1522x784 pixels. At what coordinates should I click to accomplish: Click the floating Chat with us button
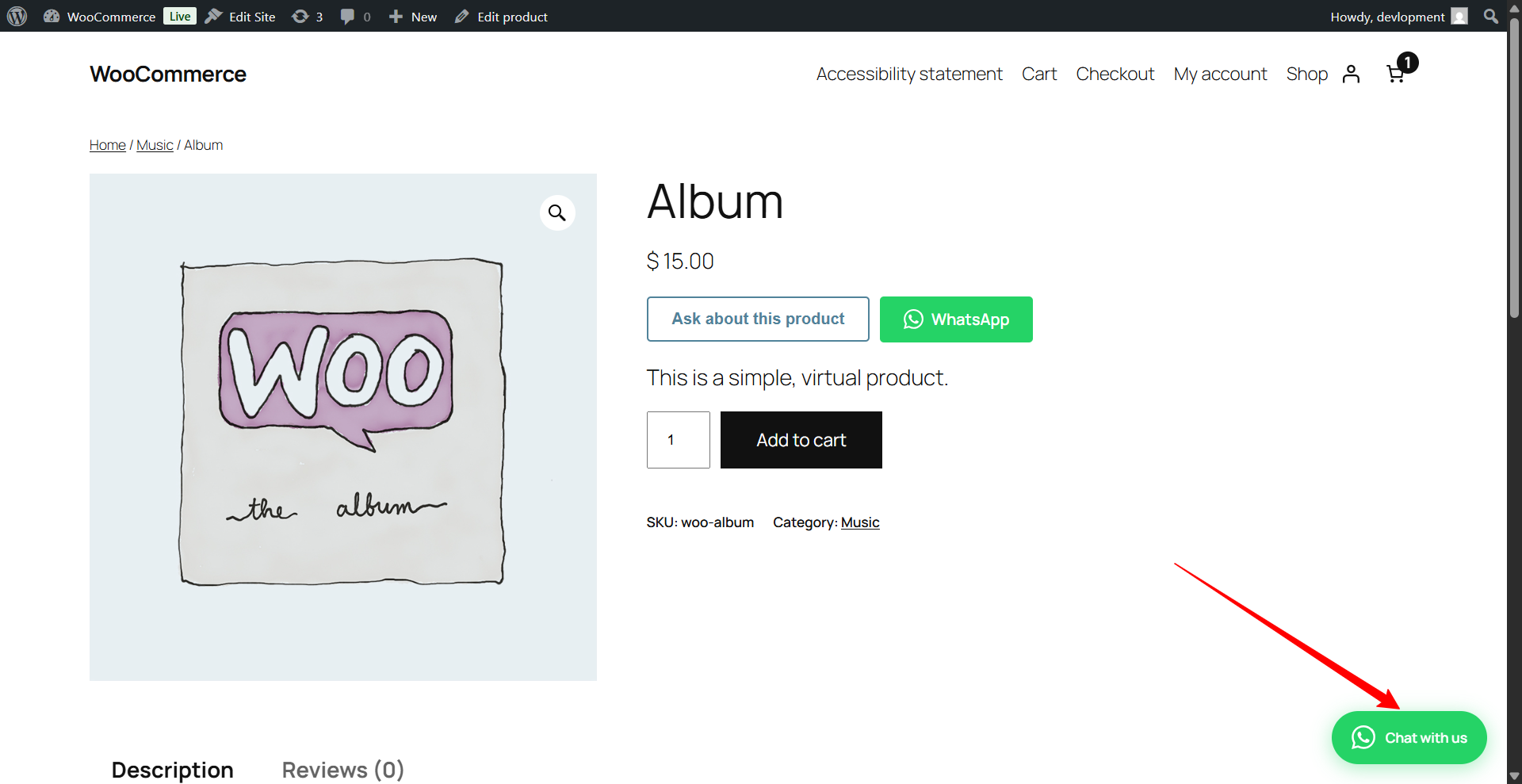pyautogui.click(x=1409, y=737)
